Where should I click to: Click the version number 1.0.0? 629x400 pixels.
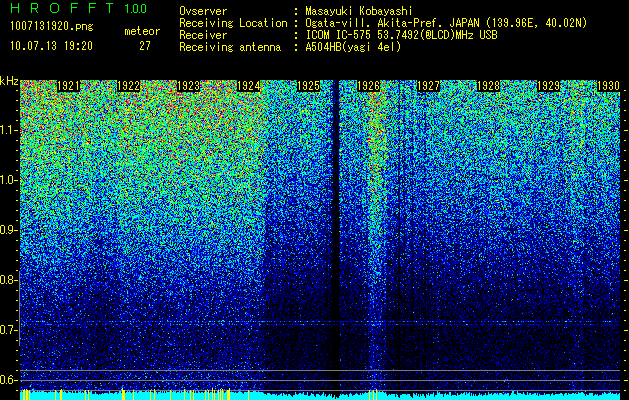135,9
